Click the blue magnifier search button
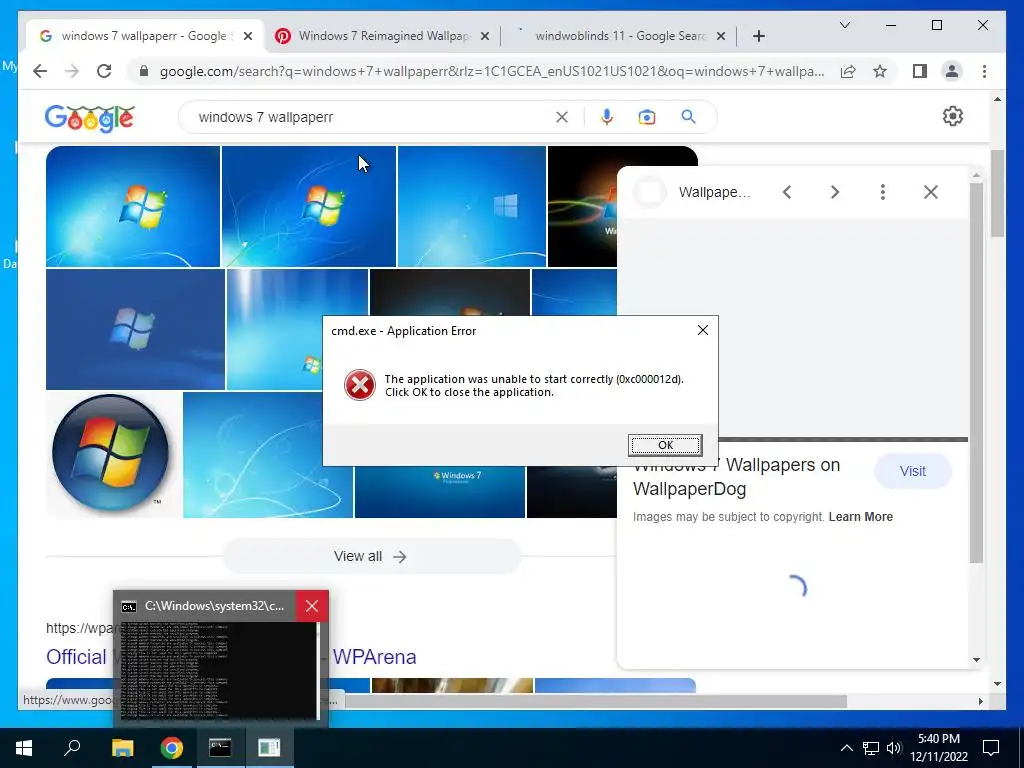Viewport: 1024px width, 768px height. click(x=688, y=118)
